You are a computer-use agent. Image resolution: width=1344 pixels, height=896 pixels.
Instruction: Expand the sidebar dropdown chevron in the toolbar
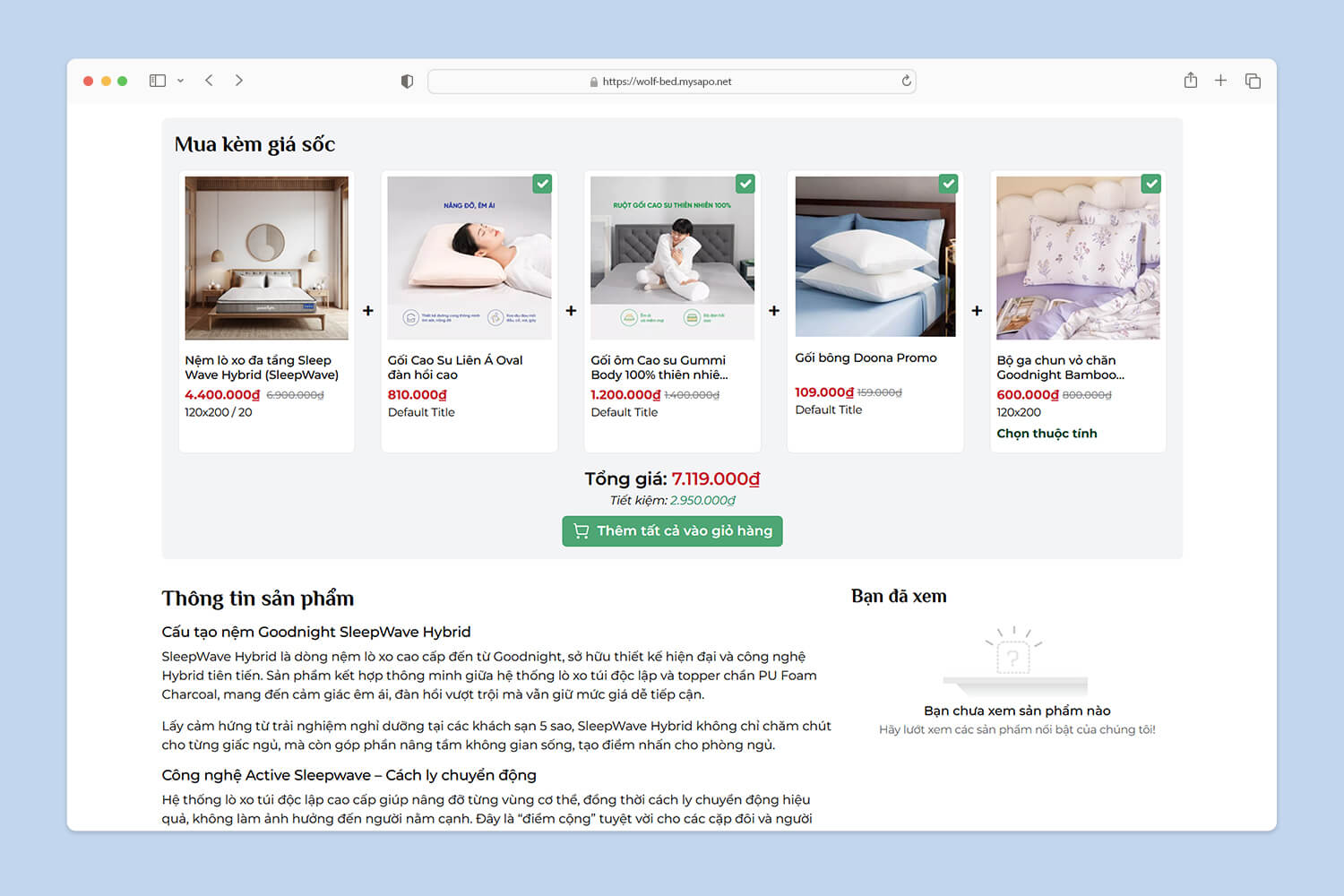(x=180, y=81)
